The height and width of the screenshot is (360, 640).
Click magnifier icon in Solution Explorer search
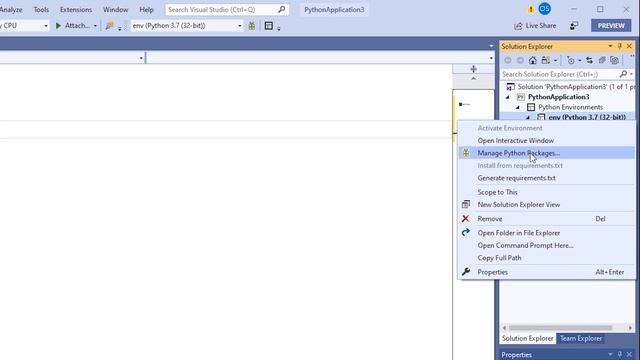(x=623, y=74)
